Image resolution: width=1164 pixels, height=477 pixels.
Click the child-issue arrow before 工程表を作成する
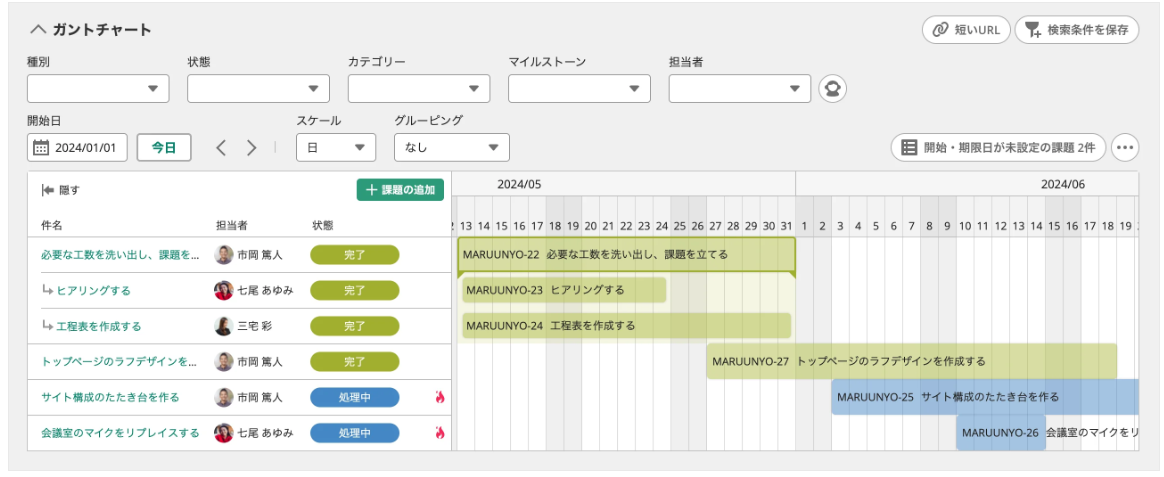(x=48, y=326)
